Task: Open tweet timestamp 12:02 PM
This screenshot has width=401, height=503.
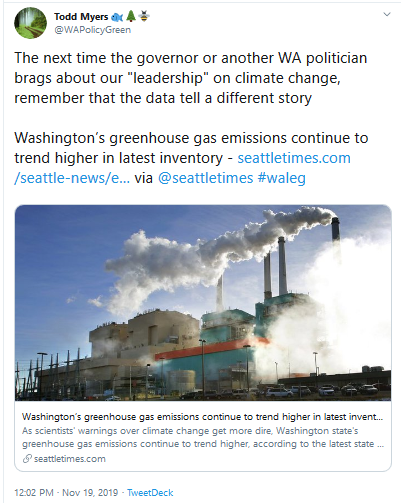Action: tap(34, 493)
